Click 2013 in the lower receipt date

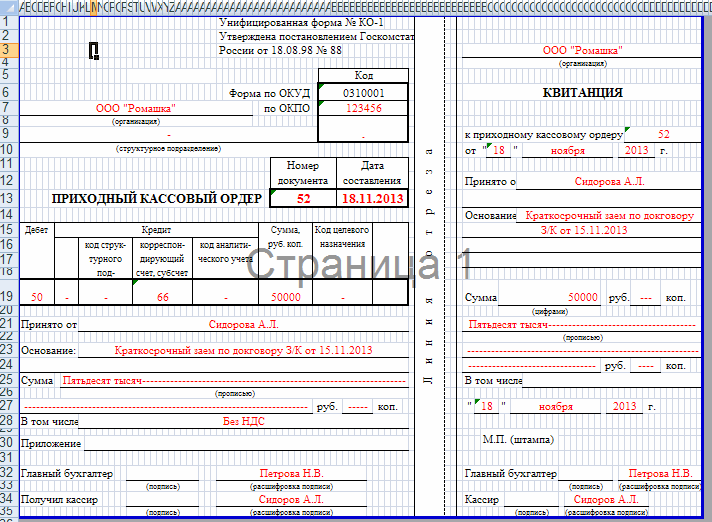(624, 406)
